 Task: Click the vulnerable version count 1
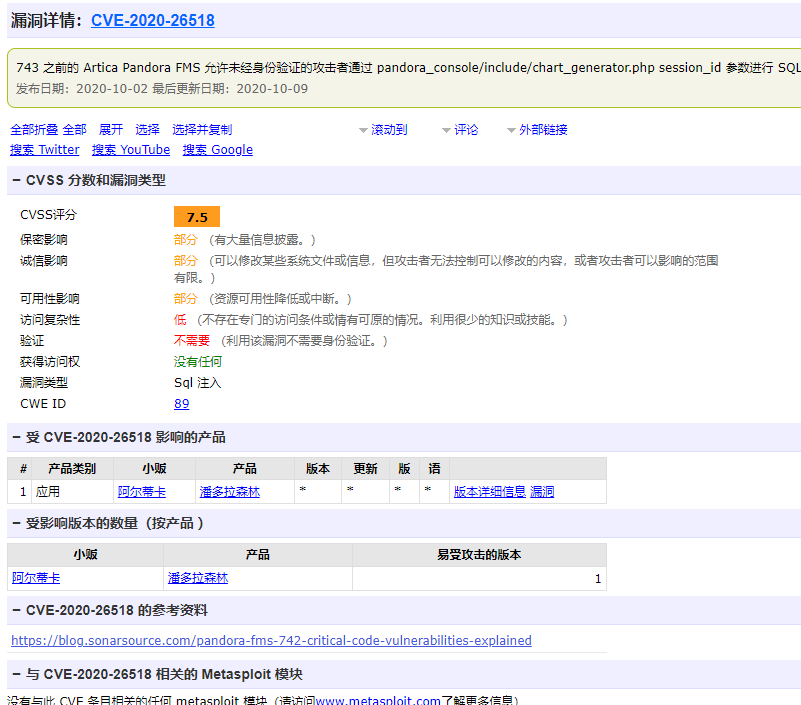598,578
